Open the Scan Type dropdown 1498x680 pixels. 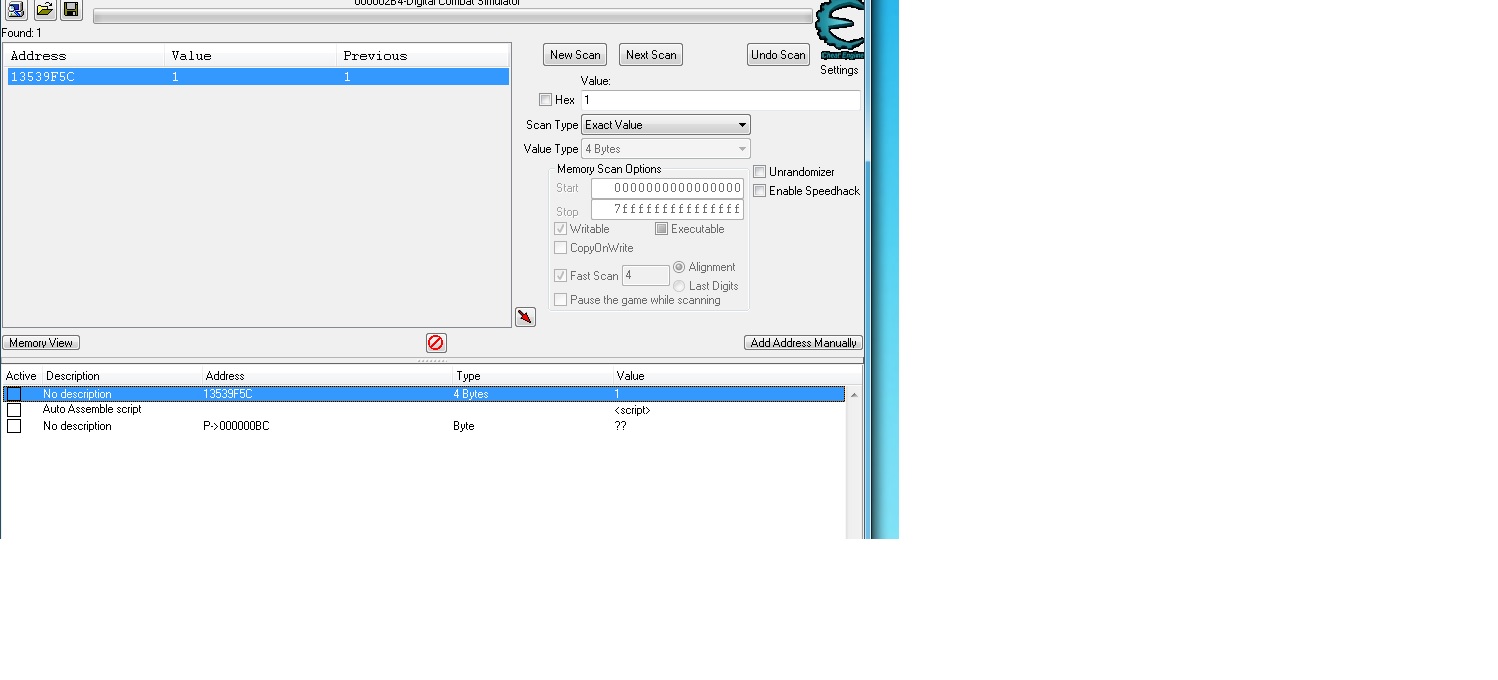[665, 125]
